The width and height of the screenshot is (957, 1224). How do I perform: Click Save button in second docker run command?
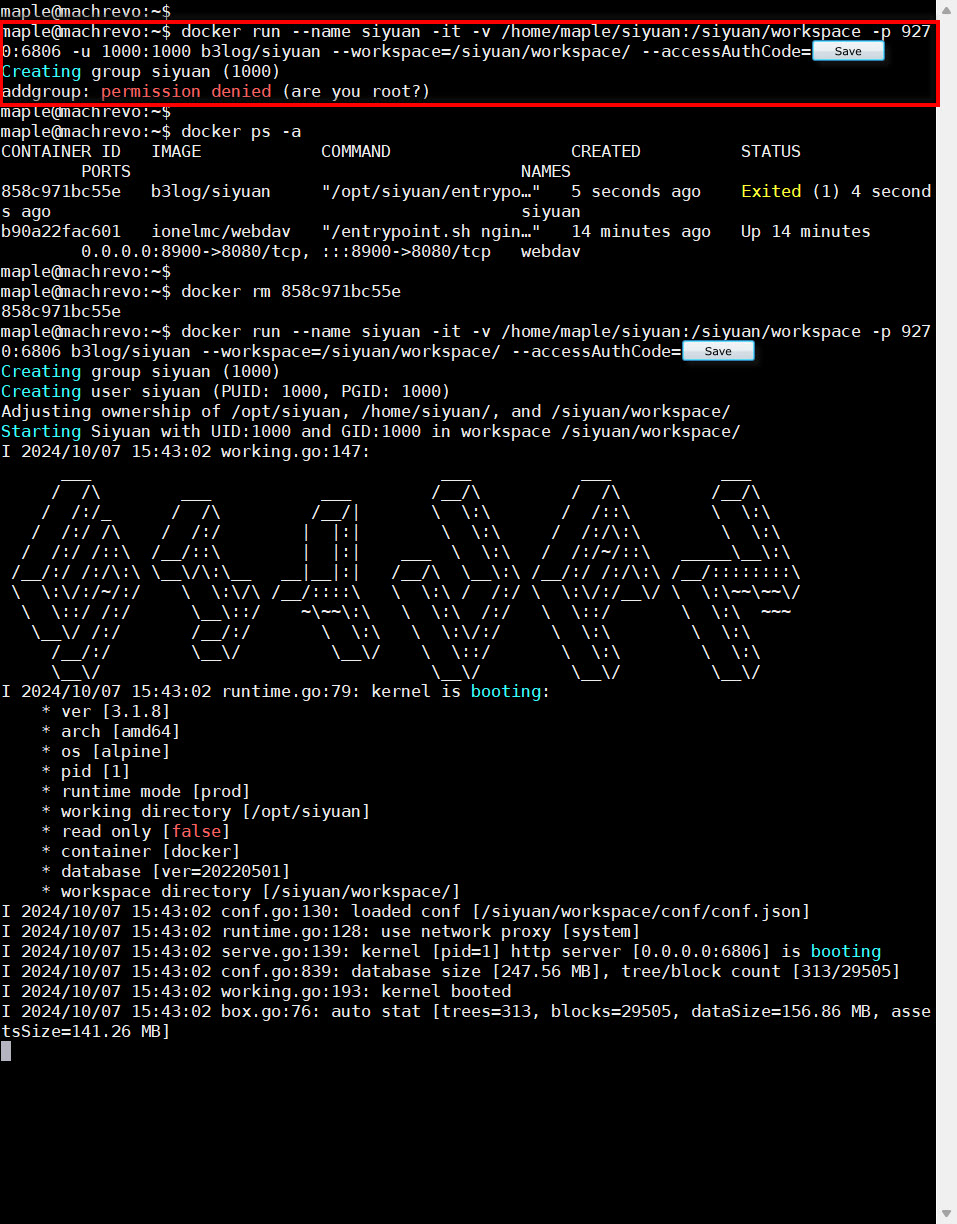point(718,351)
